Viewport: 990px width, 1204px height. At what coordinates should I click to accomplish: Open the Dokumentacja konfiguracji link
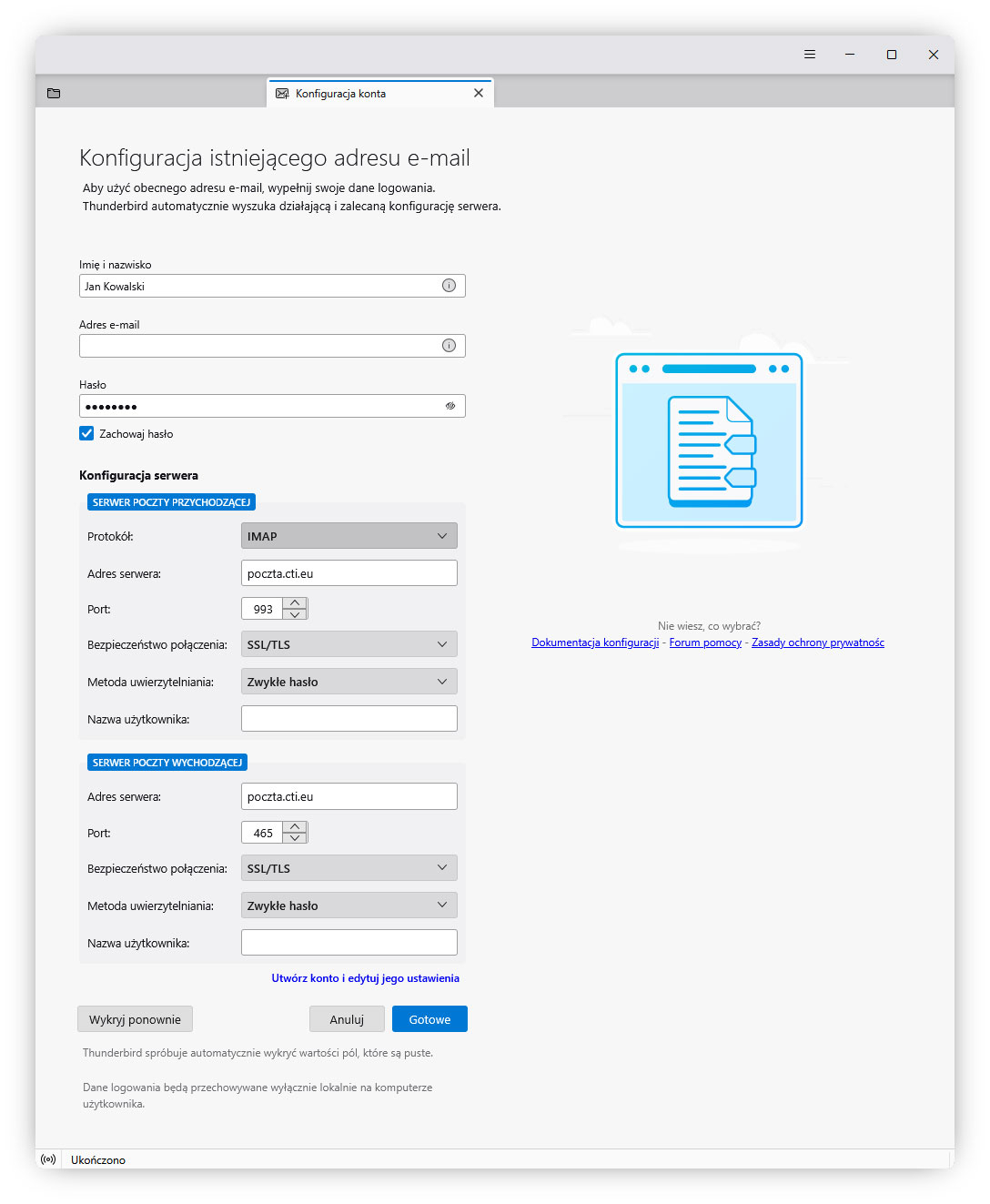click(595, 642)
